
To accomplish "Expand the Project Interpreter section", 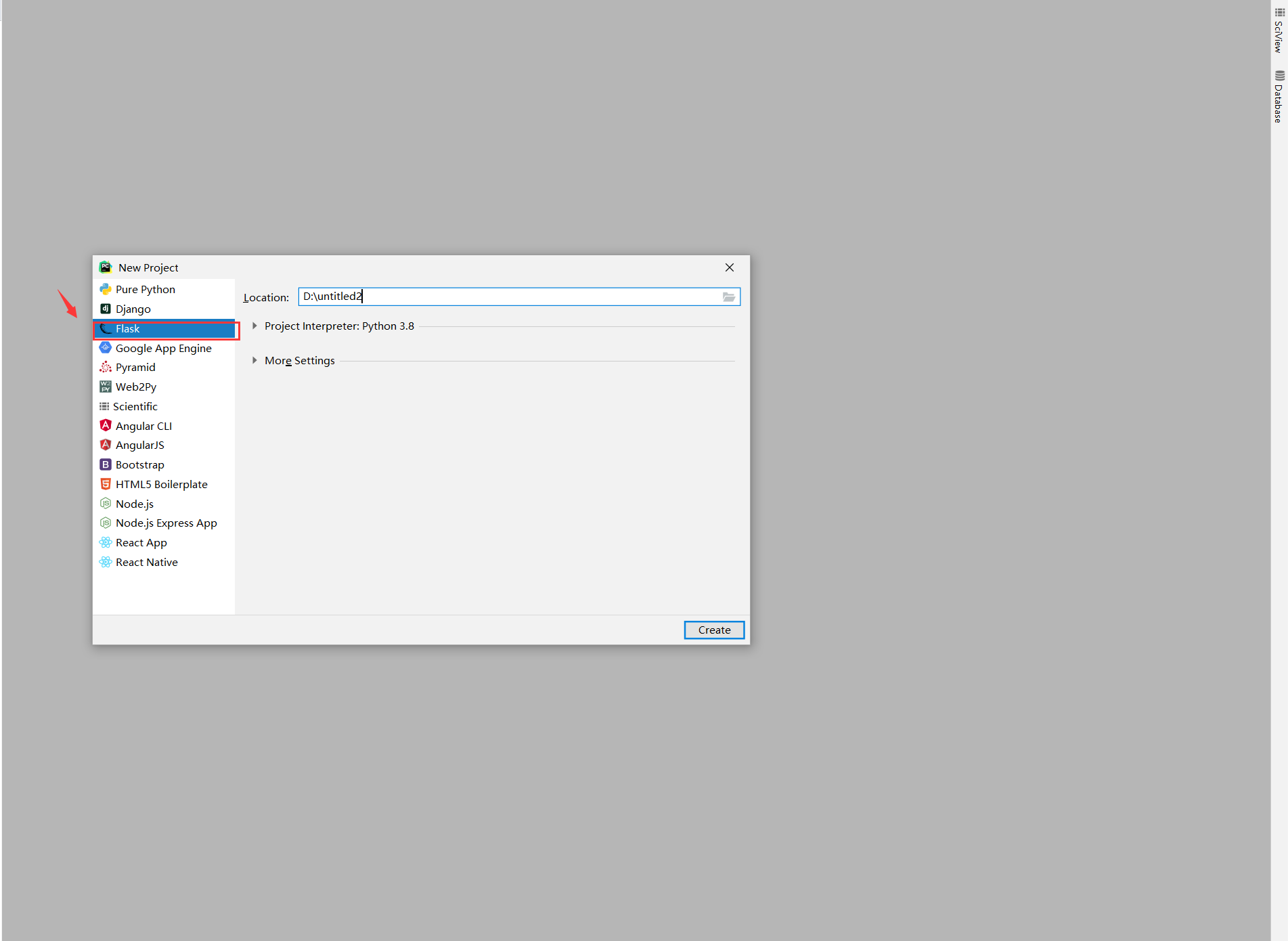I will (x=254, y=326).
